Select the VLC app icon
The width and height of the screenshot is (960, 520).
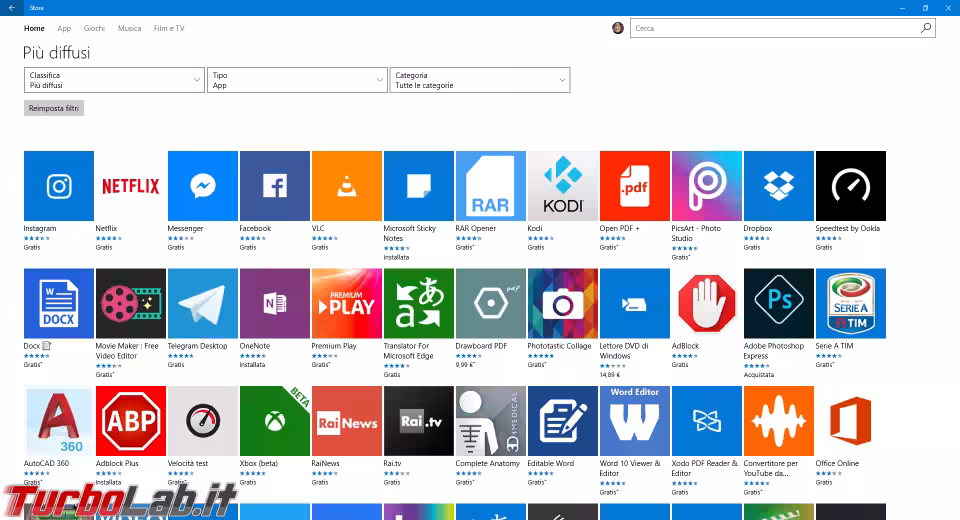(x=347, y=186)
